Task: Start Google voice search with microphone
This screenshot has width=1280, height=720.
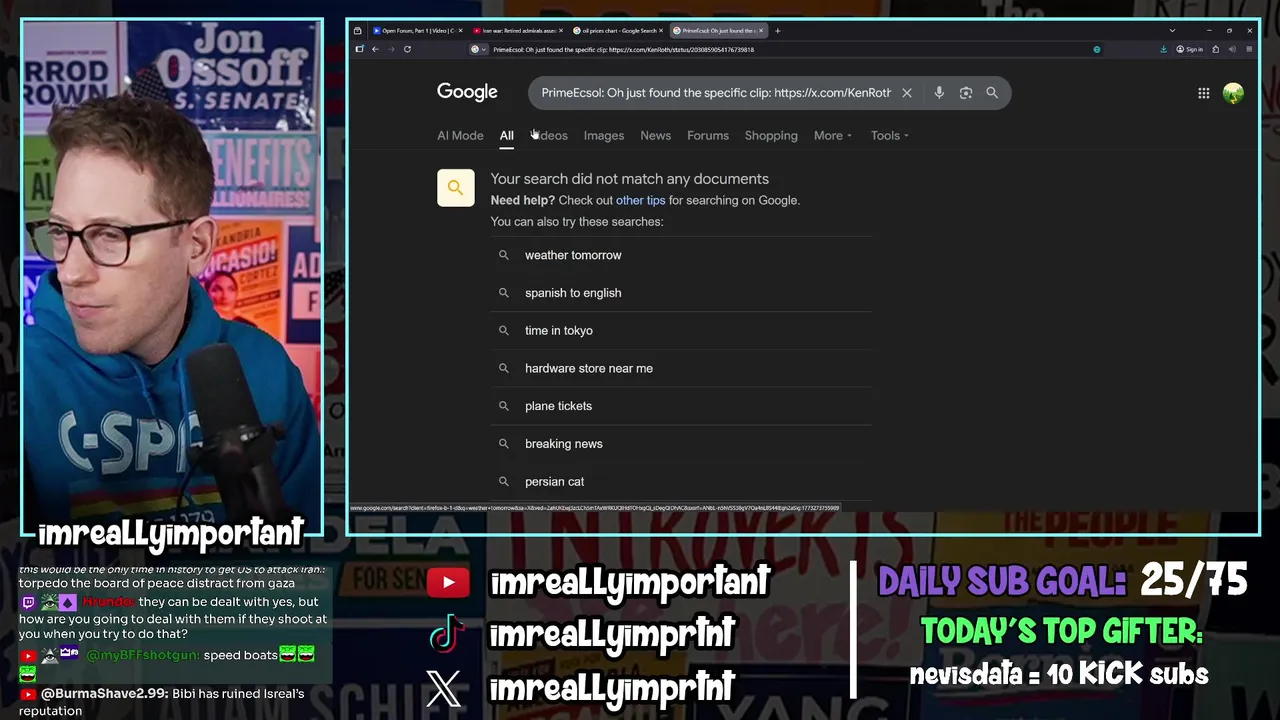Action: [x=939, y=93]
